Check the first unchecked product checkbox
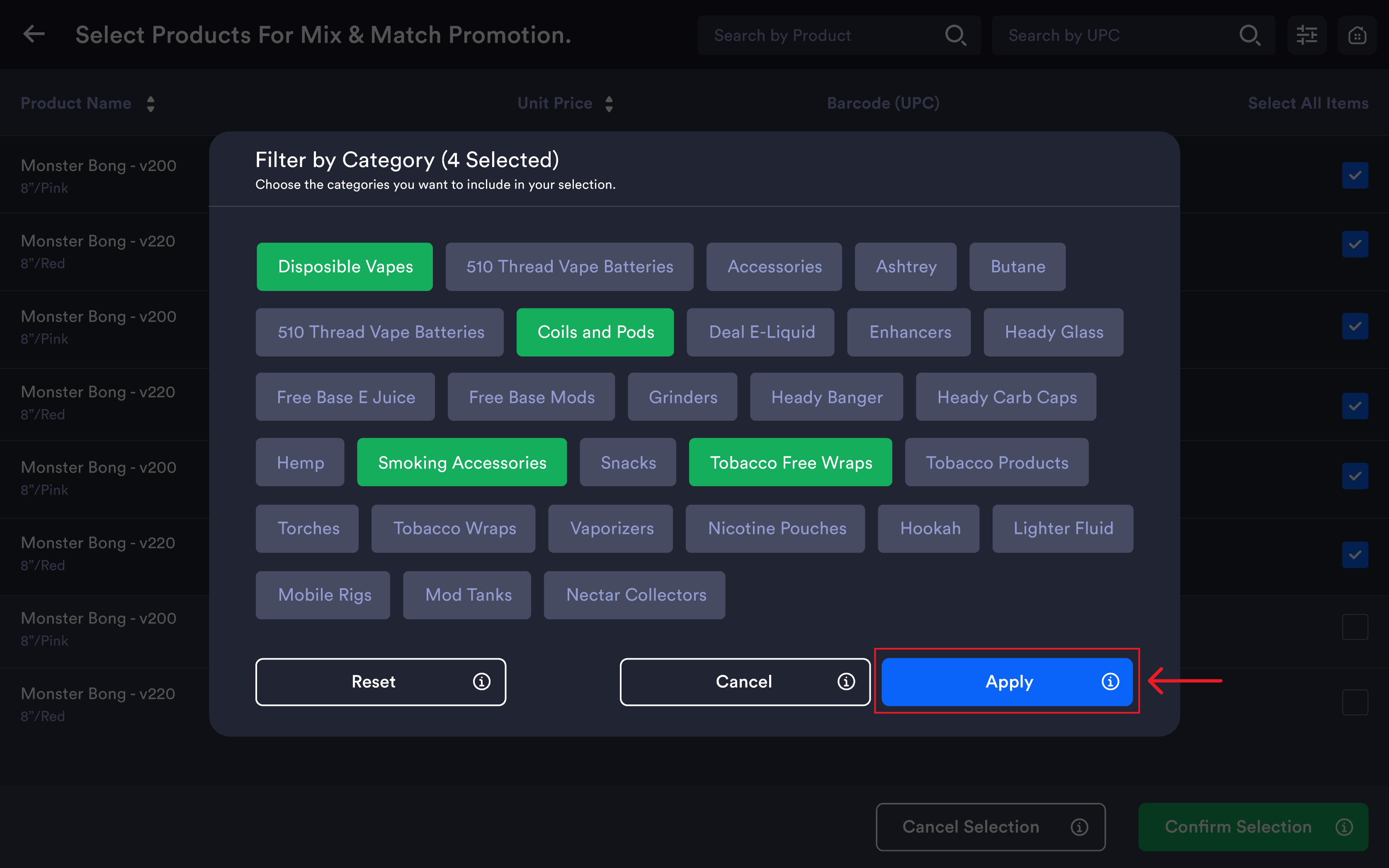Viewport: 1389px width, 868px height. point(1355,627)
